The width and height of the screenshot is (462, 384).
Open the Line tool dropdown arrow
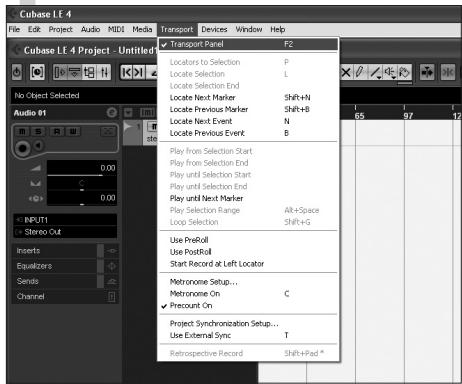(379, 78)
